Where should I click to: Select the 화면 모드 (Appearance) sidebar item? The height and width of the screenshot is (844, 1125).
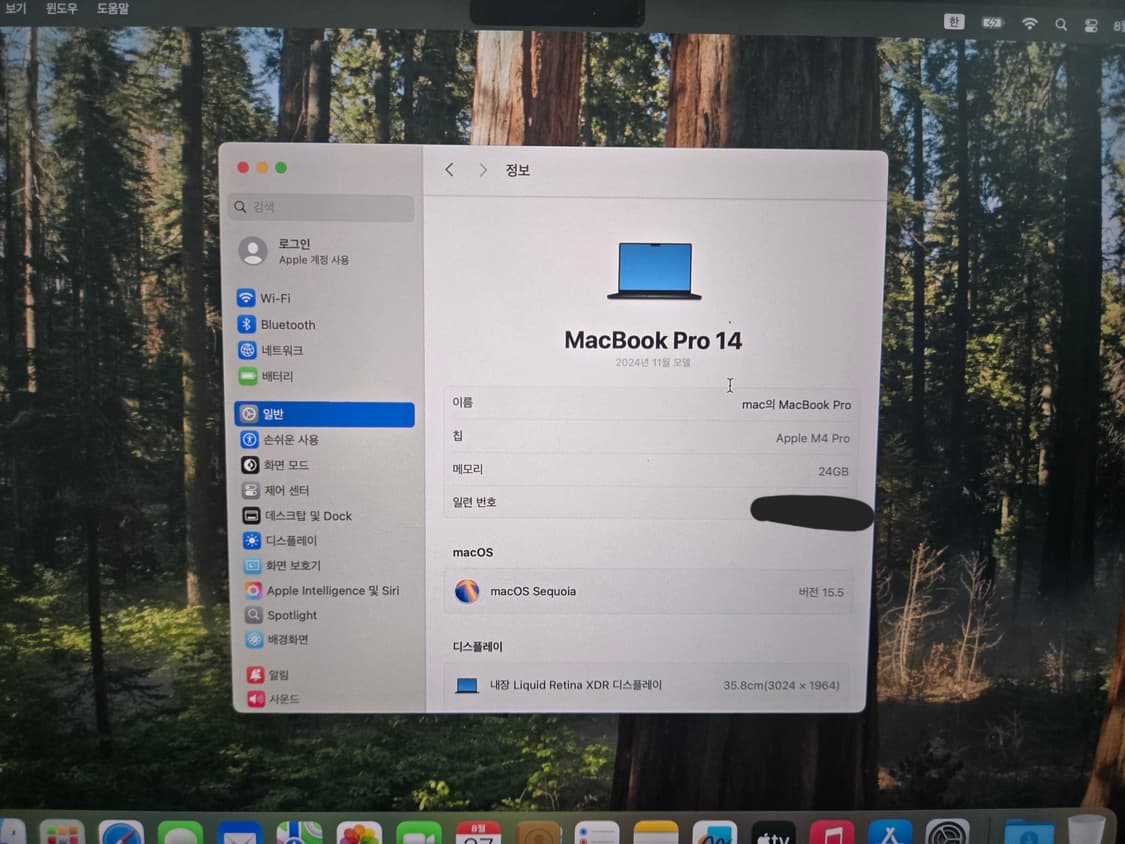point(285,466)
